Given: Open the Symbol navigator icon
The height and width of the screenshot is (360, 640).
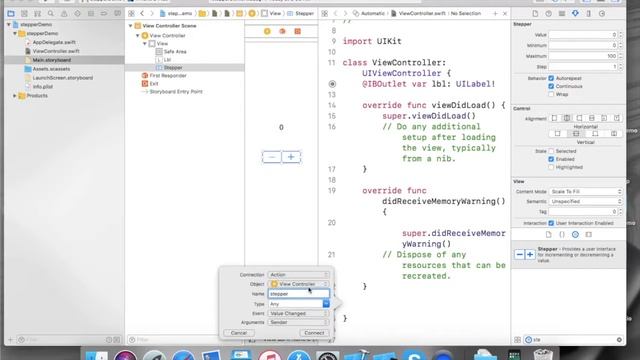Looking at the screenshot, I should pos(37,13).
